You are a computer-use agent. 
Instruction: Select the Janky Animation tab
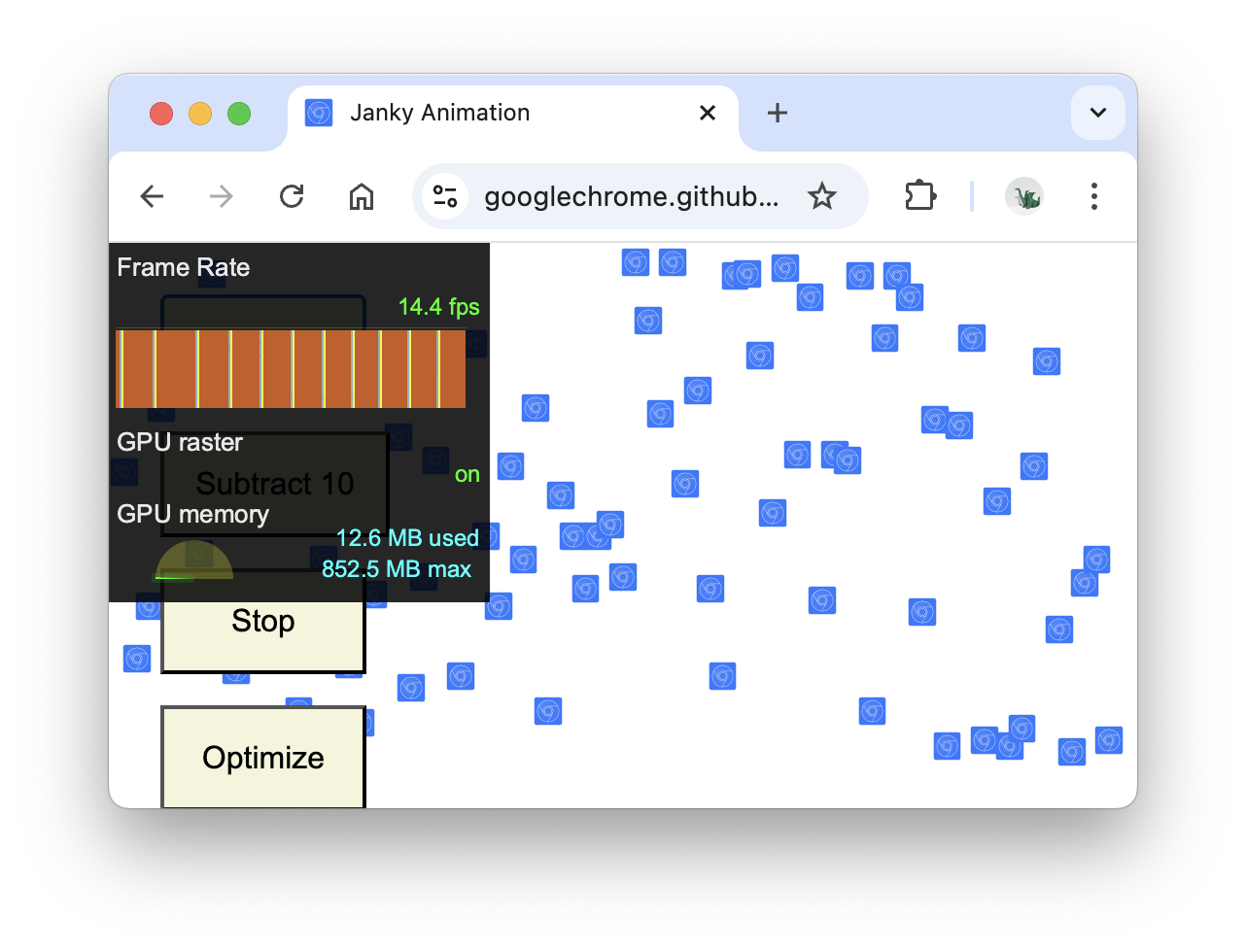point(486,113)
